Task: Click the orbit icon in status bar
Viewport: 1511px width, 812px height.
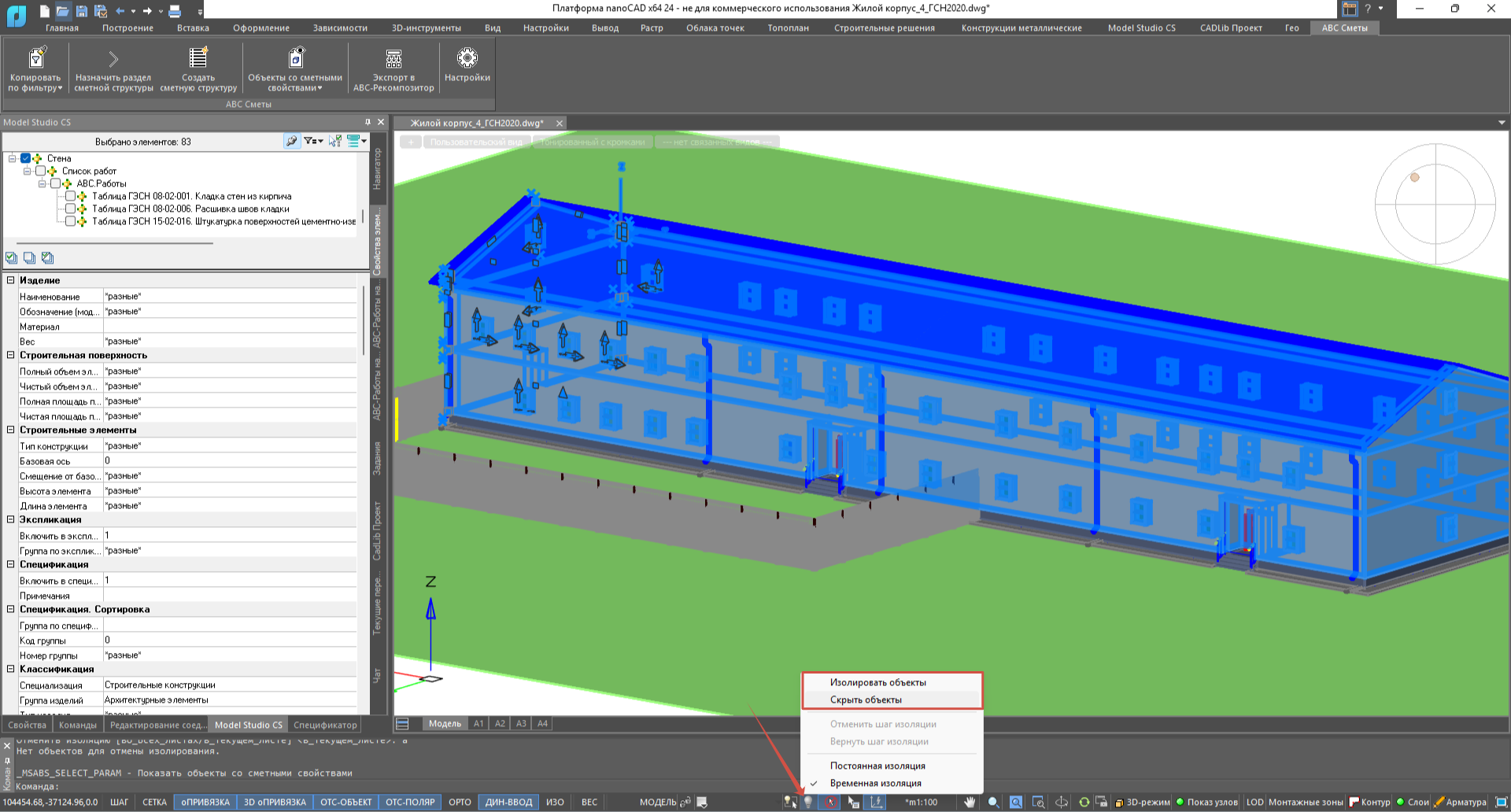Action: (x=1062, y=802)
